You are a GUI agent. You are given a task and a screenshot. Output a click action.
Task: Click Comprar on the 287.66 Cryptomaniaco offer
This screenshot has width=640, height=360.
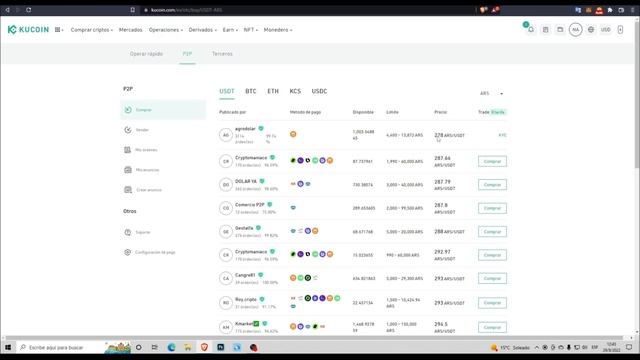492,161
